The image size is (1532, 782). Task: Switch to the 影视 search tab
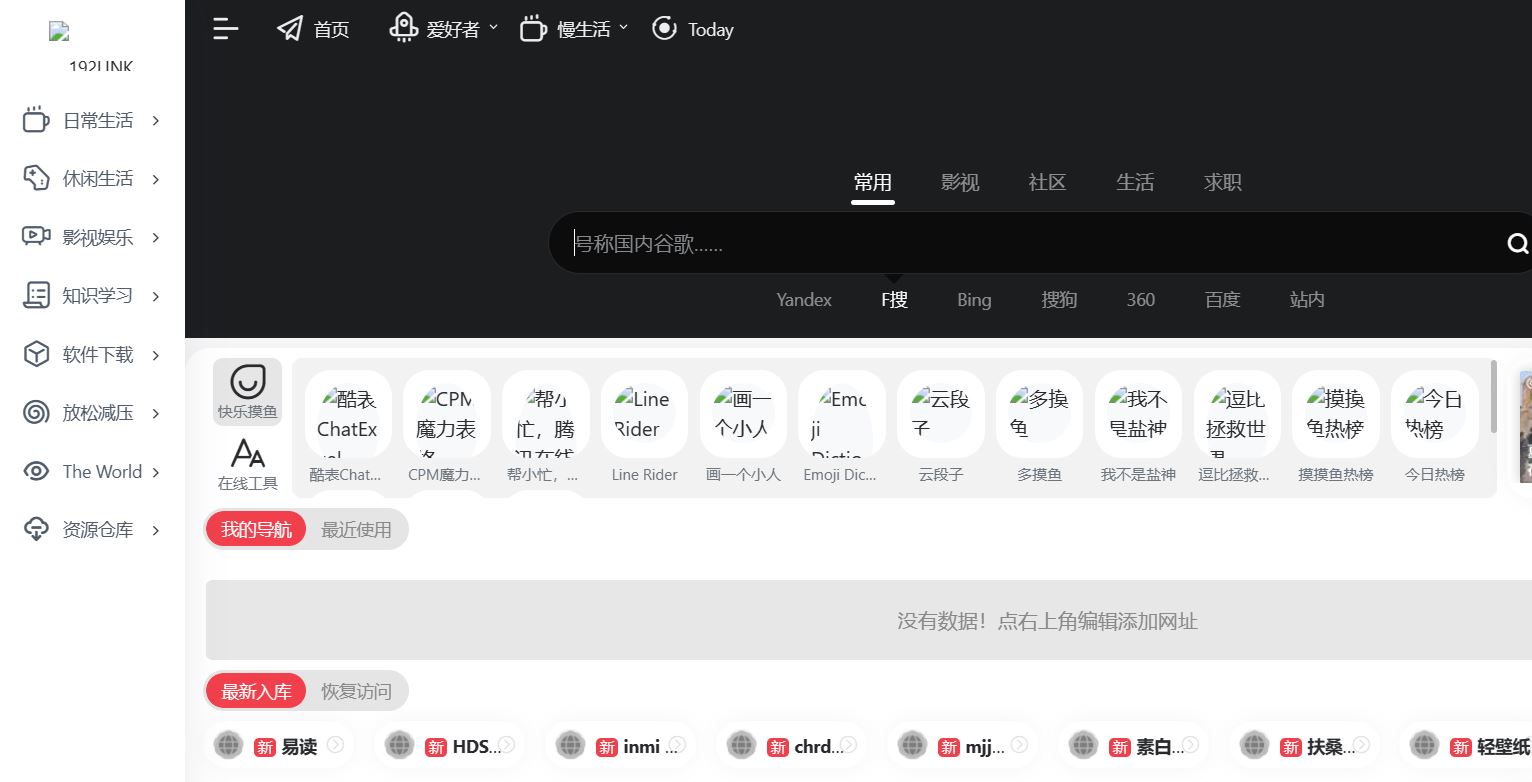959,182
